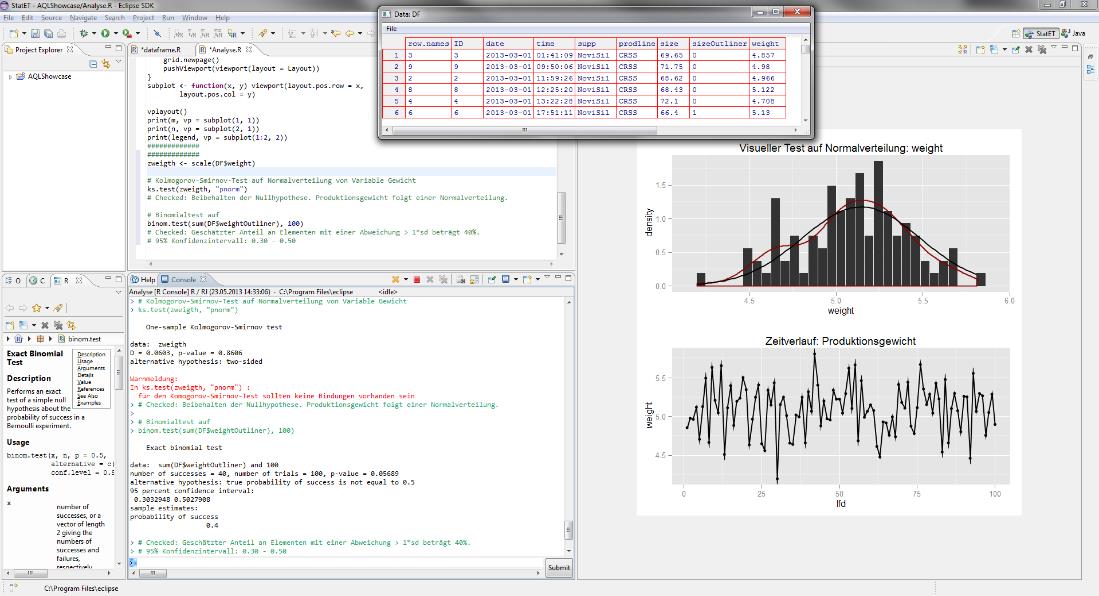1099x596 pixels.
Task: Click the 'date' column header in DF table
Action: coord(508,43)
